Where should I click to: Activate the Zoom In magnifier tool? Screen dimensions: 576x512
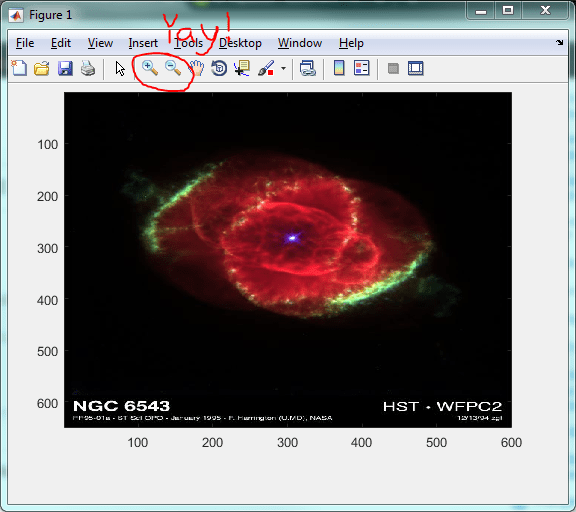(x=150, y=68)
